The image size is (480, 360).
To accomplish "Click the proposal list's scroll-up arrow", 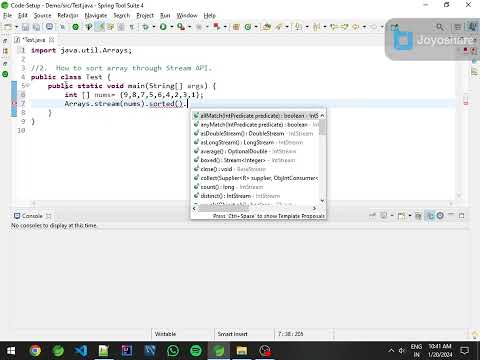I will (x=322, y=115).
